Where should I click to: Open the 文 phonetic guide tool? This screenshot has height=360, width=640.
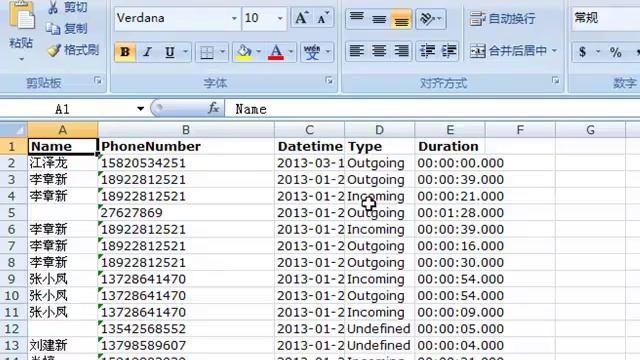point(312,52)
